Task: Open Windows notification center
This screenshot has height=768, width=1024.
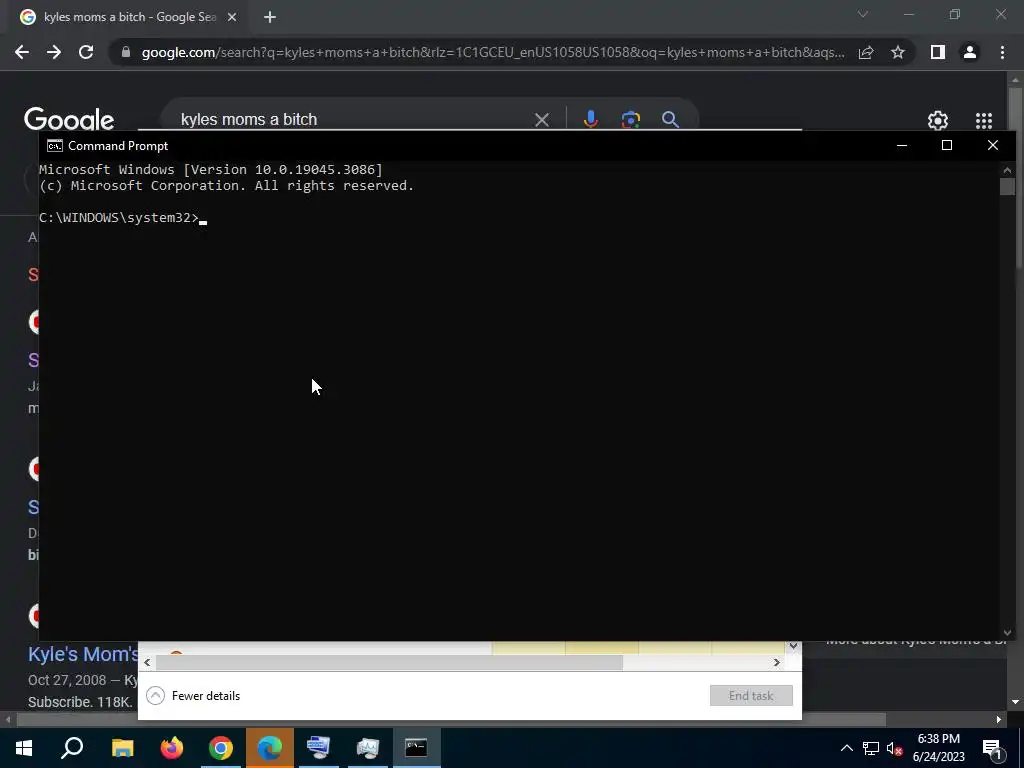Action: pyautogui.click(x=993, y=748)
